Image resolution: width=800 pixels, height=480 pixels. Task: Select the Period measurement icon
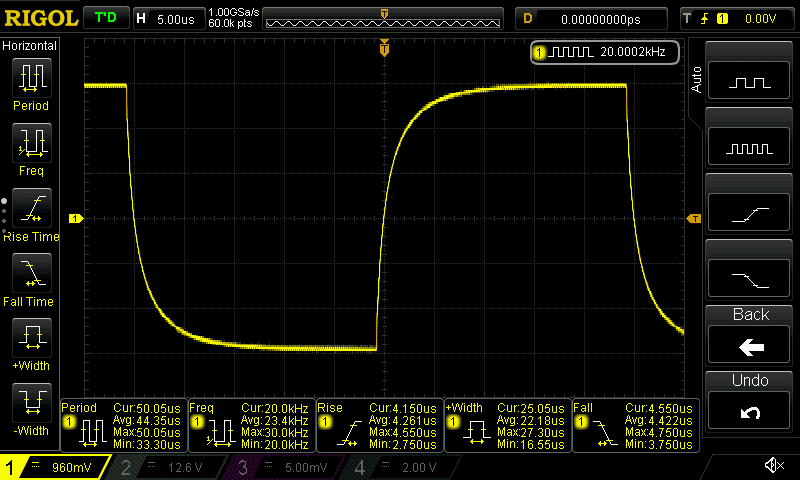(32, 78)
